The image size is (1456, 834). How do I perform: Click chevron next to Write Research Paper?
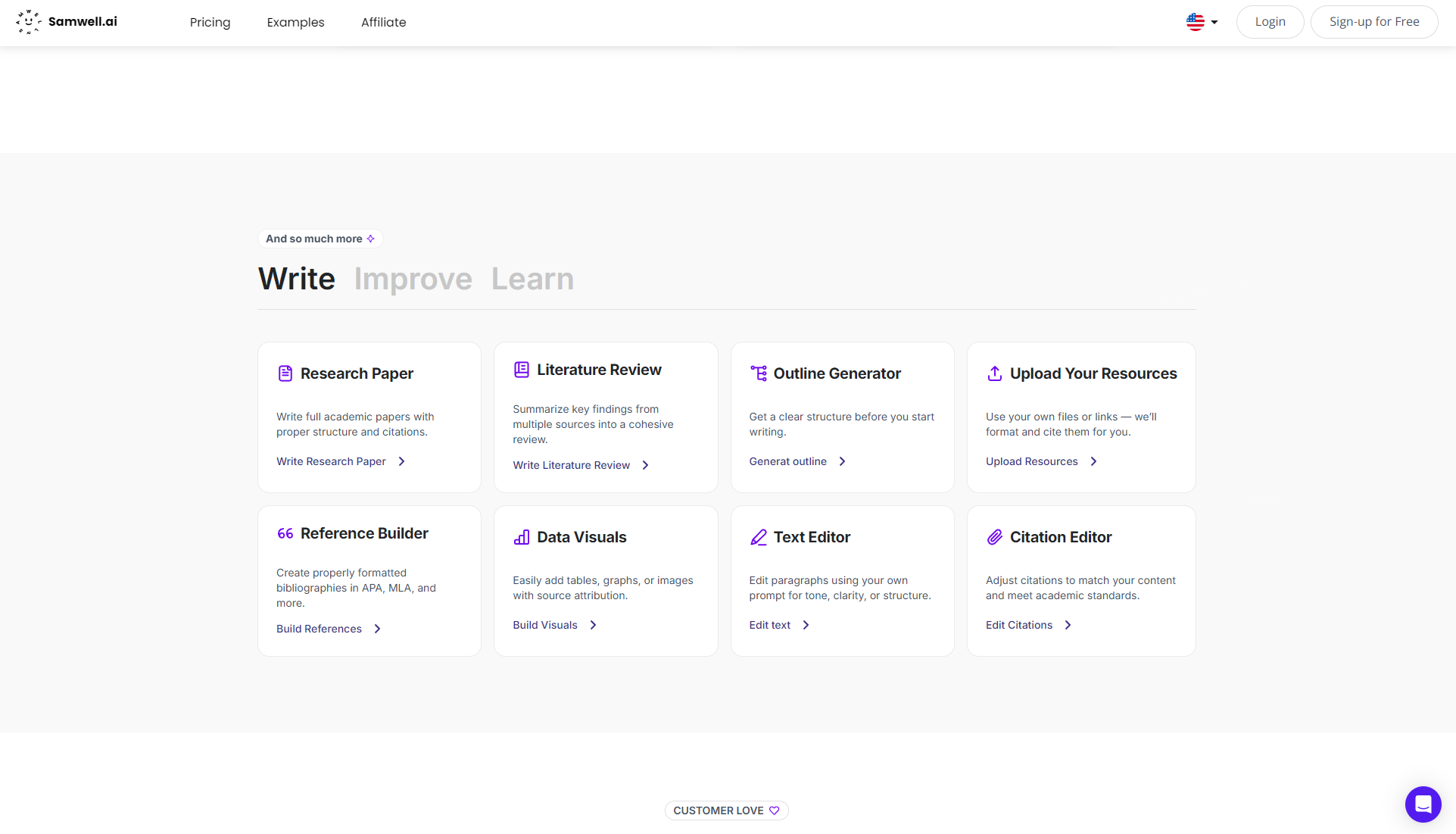tap(402, 461)
